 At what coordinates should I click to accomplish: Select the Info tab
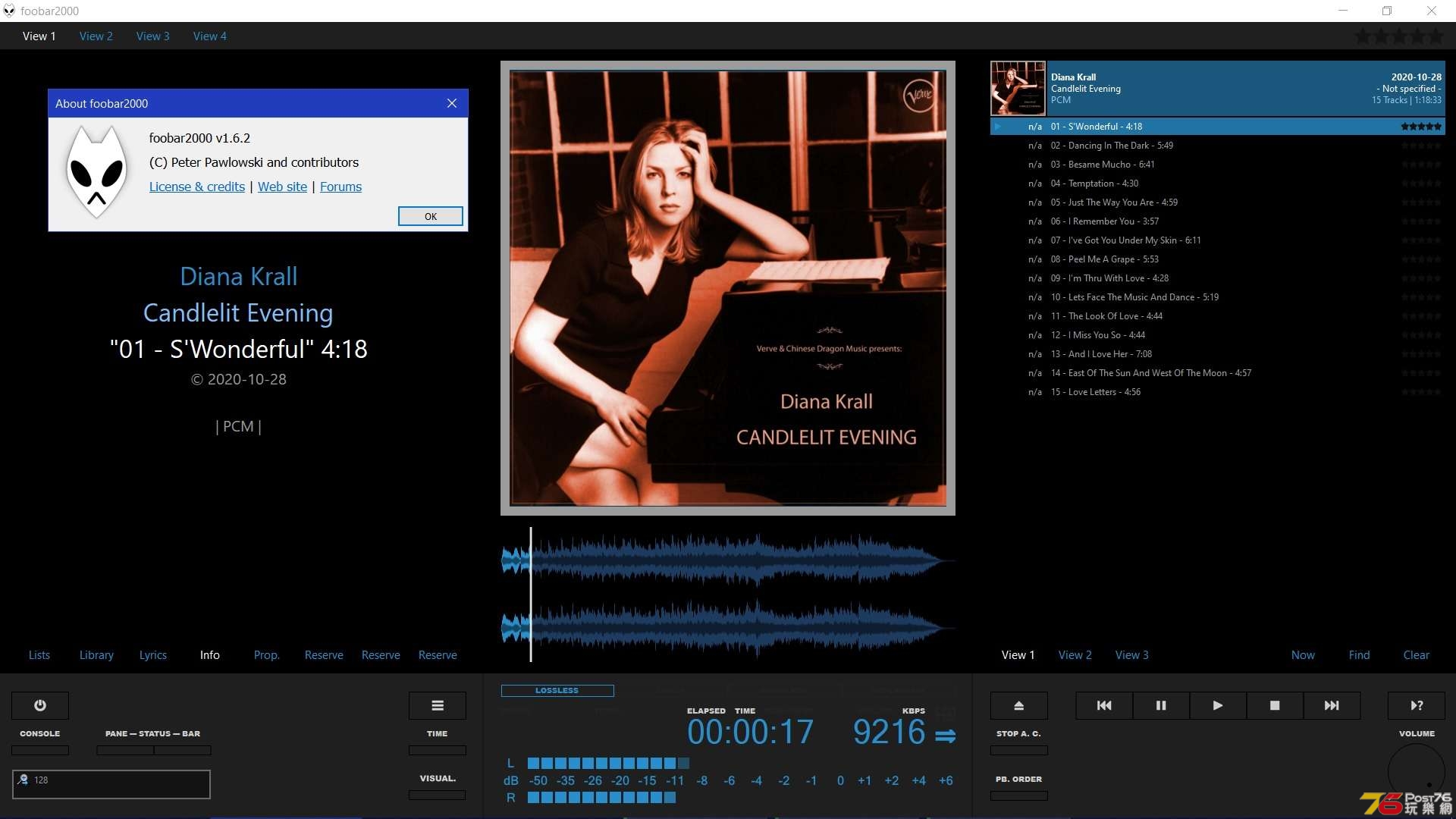point(210,654)
